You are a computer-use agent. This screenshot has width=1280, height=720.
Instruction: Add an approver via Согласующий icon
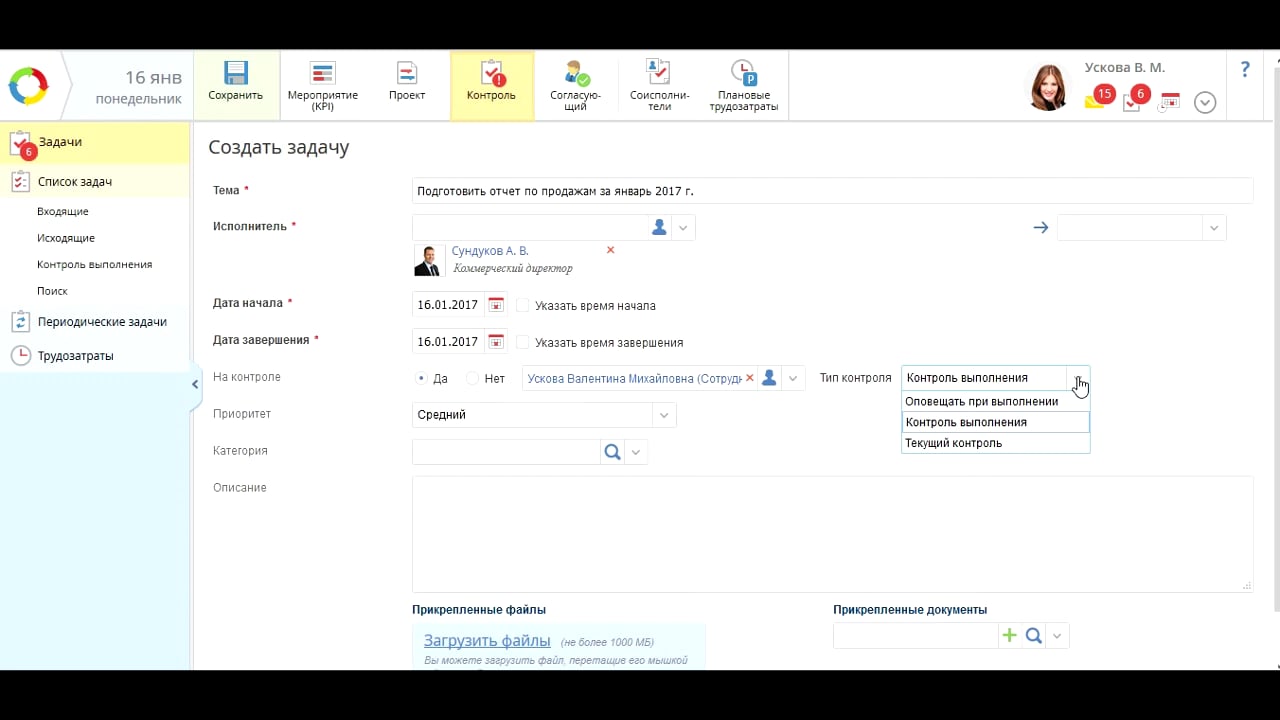pyautogui.click(x=576, y=73)
